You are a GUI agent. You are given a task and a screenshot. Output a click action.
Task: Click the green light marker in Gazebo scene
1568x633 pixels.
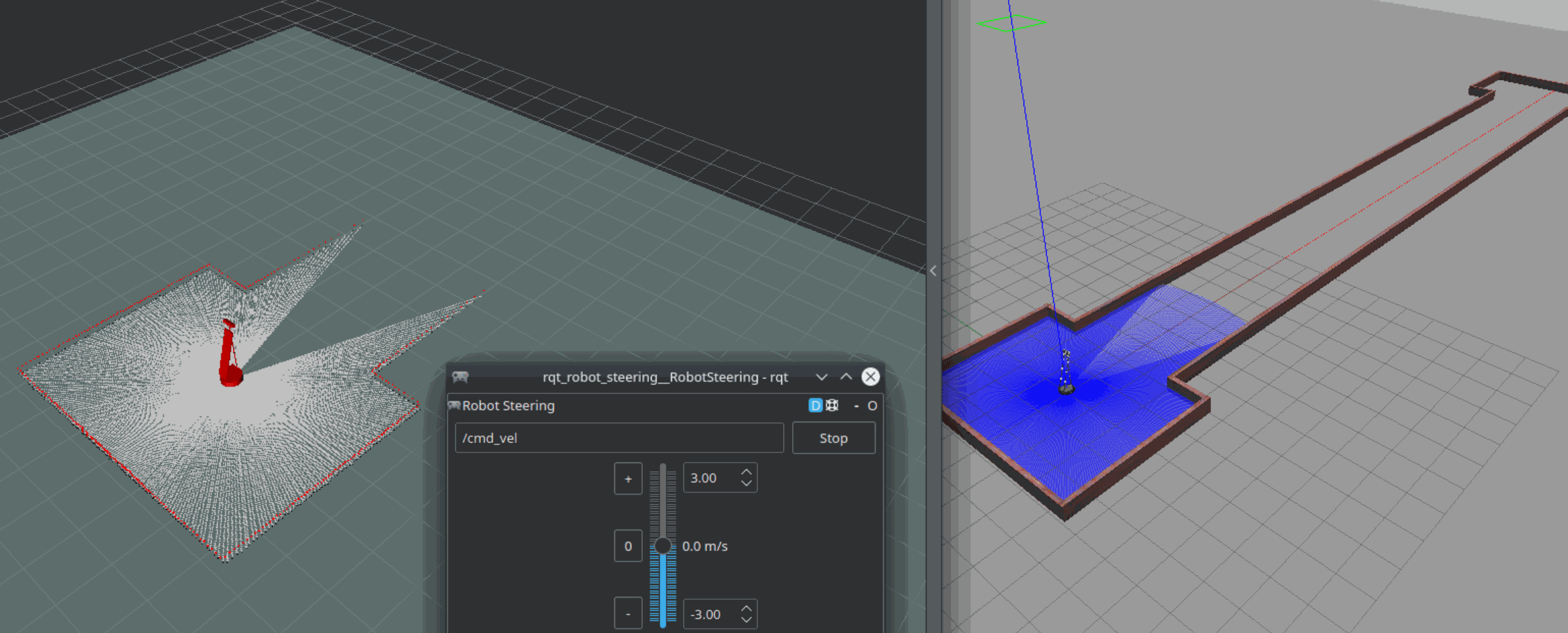pyautogui.click(x=1011, y=23)
